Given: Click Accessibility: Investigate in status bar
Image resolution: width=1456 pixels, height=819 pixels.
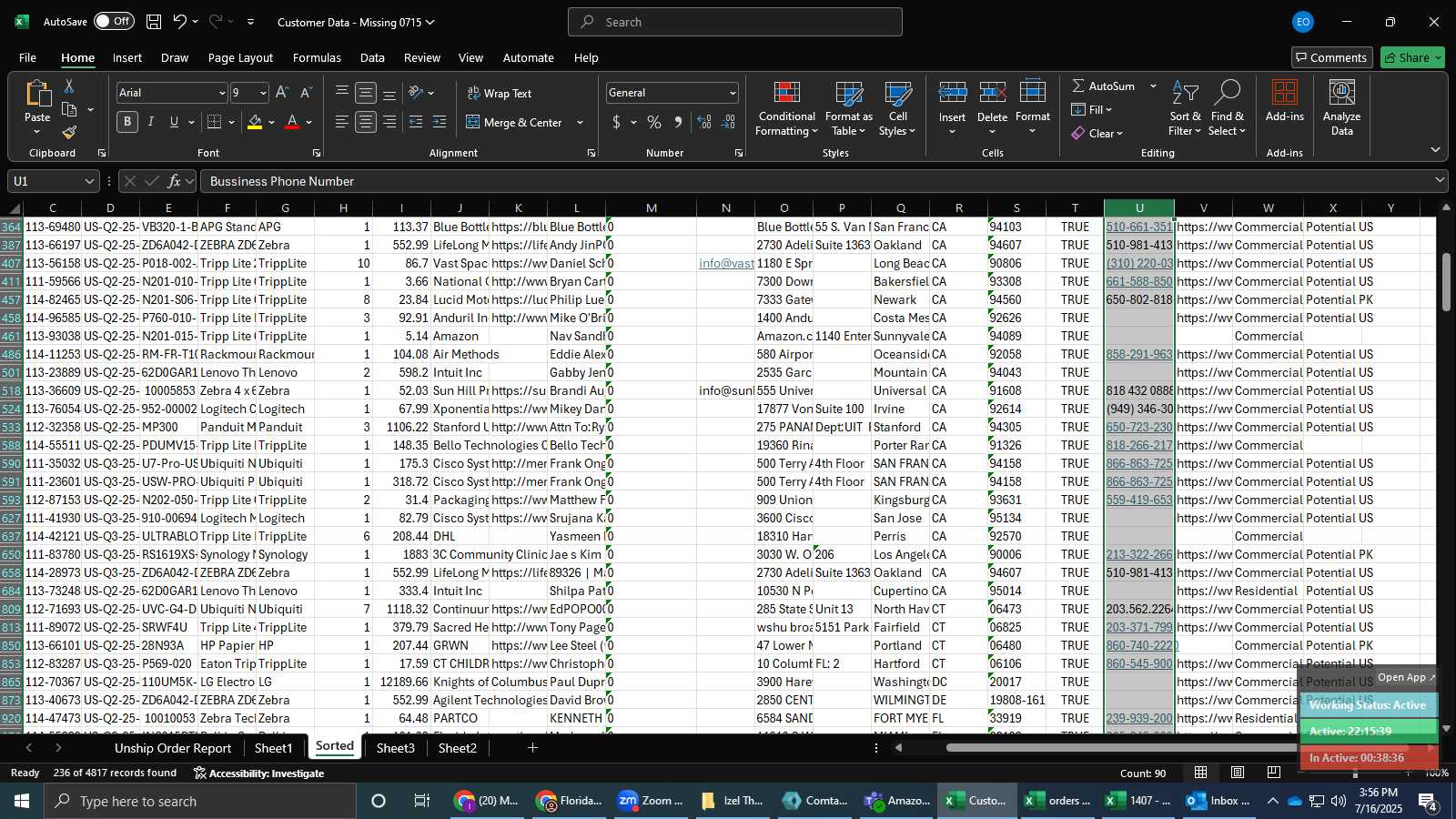Looking at the screenshot, I should click(x=258, y=773).
